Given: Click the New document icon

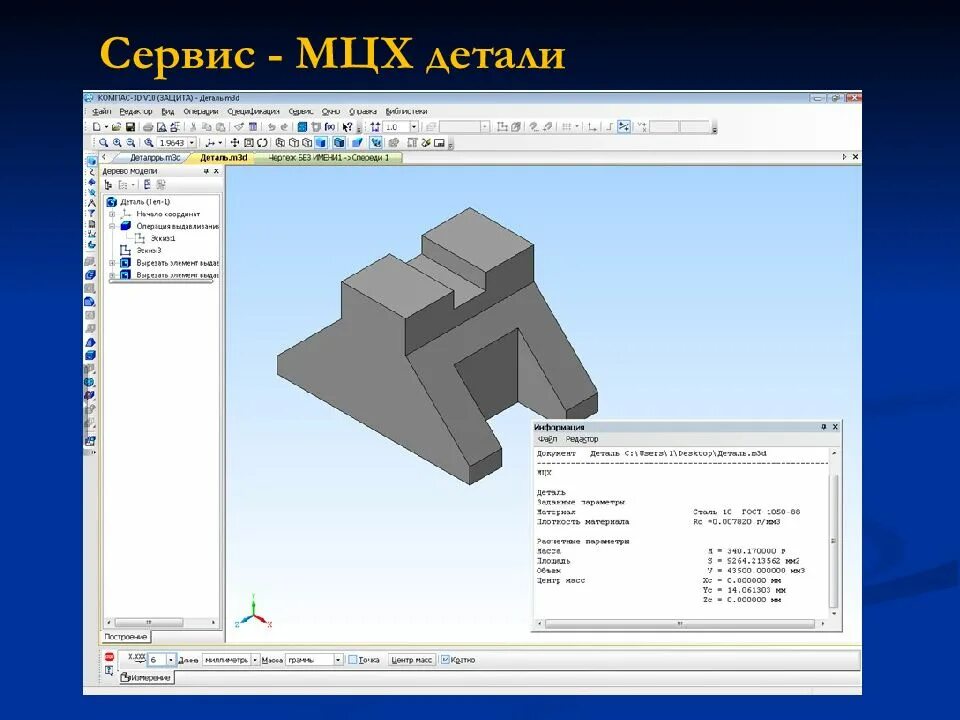Looking at the screenshot, I should pyautogui.click(x=97, y=127).
